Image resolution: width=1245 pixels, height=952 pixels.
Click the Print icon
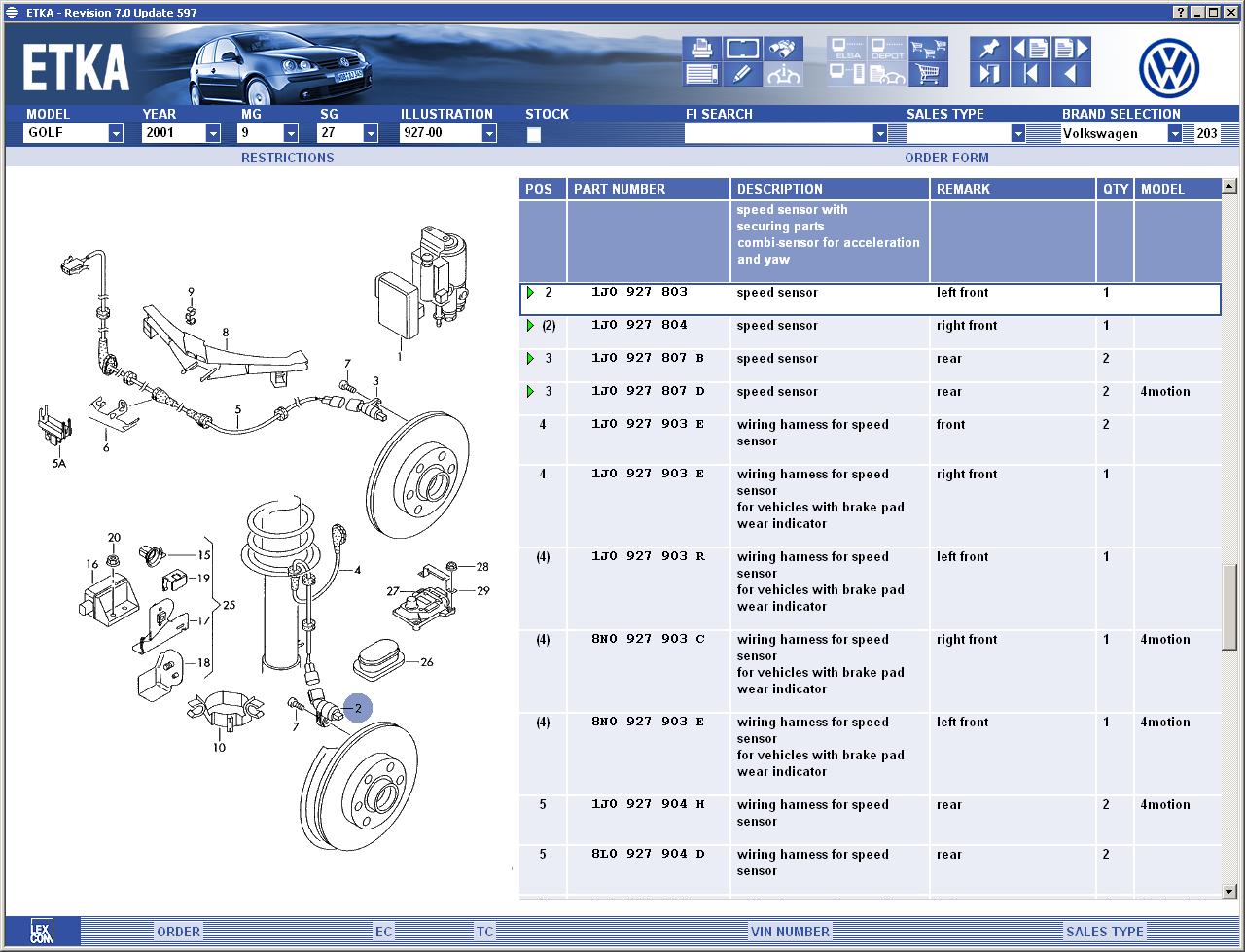click(701, 49)
